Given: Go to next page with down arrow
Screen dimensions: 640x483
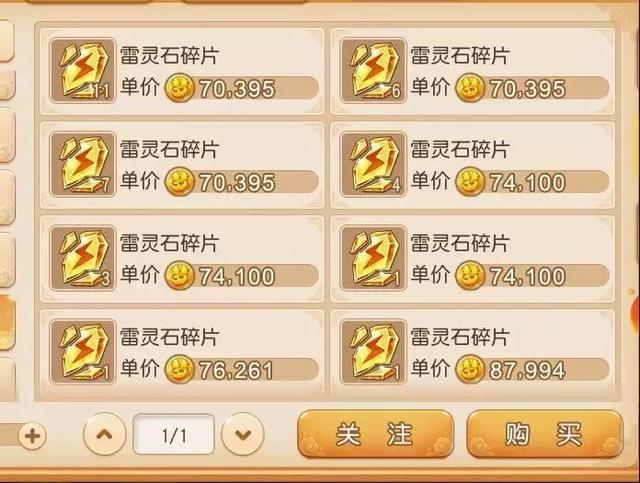Looking at the screenshot, I should pos(243,434).
